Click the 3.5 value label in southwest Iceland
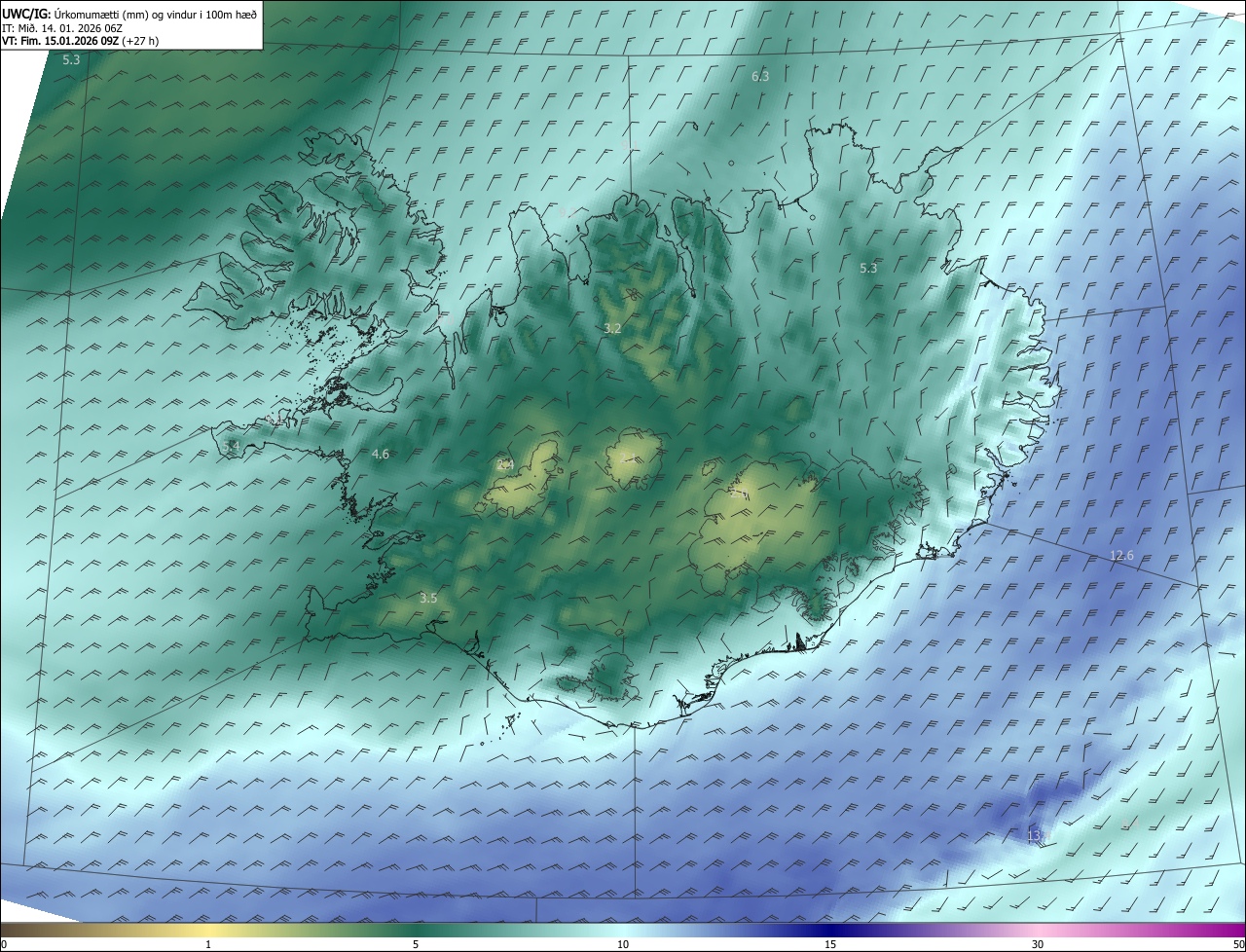 [x=428, y=598]
